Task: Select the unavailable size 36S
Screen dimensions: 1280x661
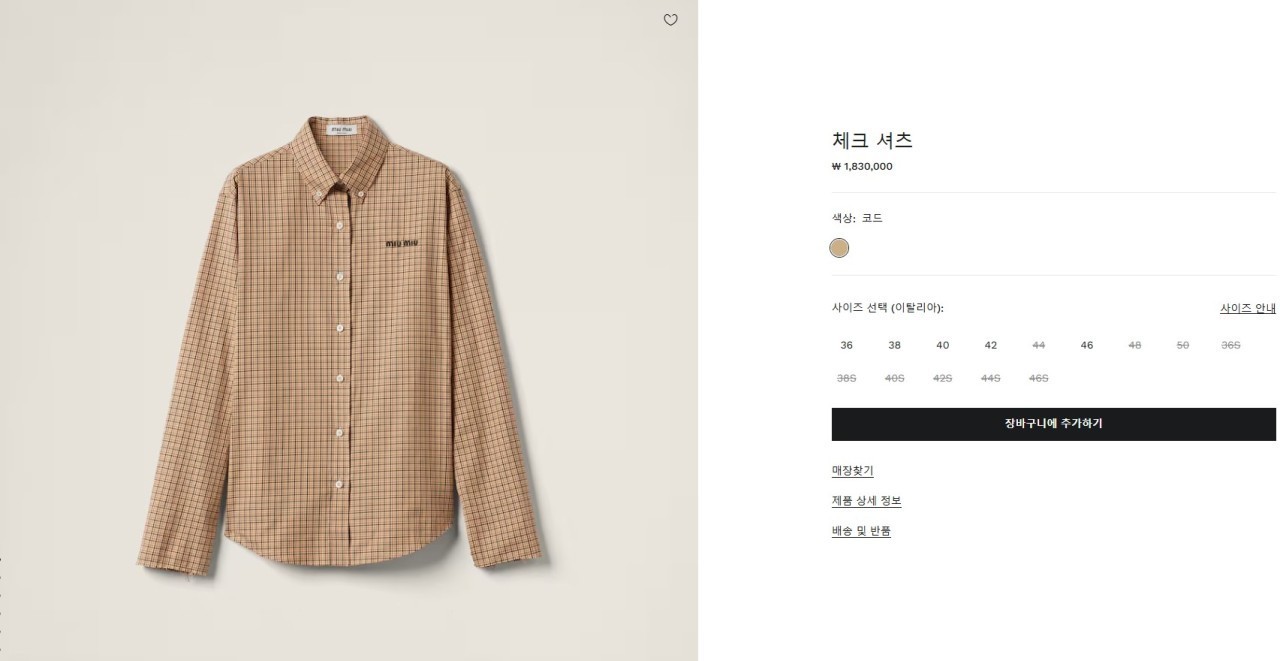Action: [1231, 345]
